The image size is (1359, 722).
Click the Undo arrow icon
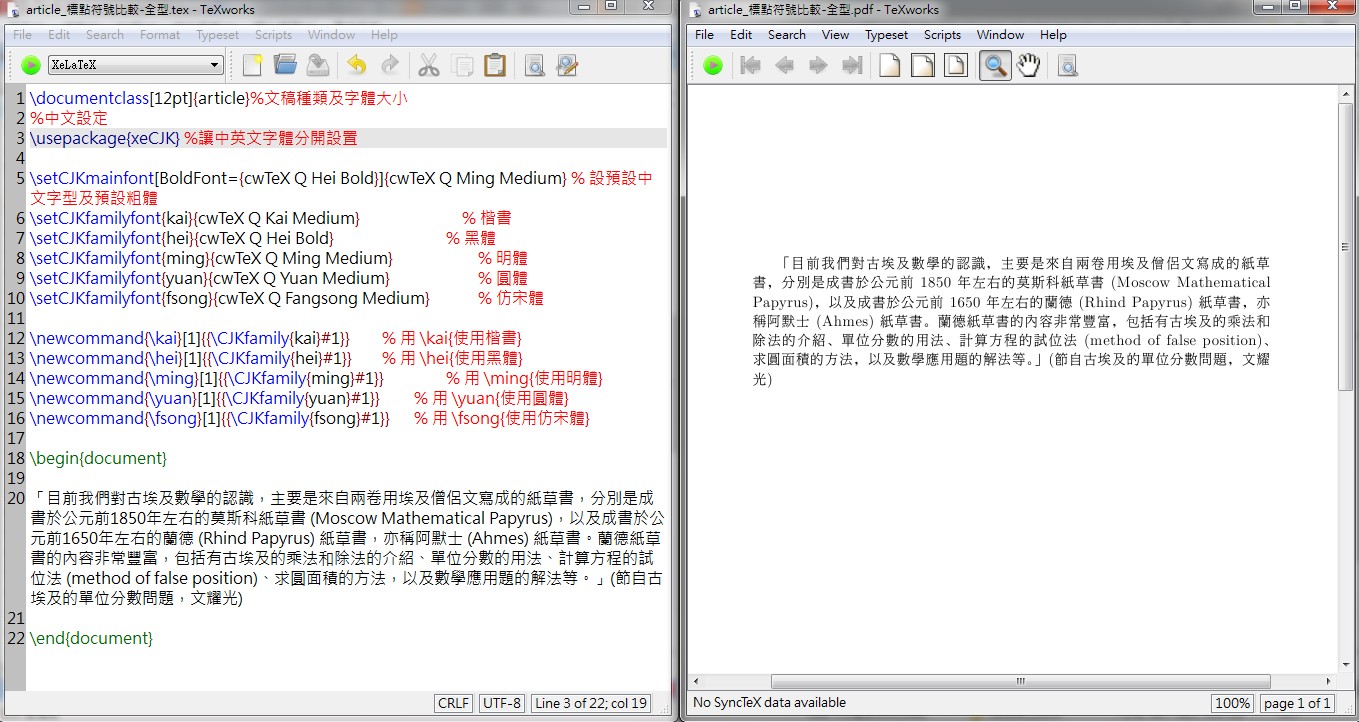coord(357,66)
